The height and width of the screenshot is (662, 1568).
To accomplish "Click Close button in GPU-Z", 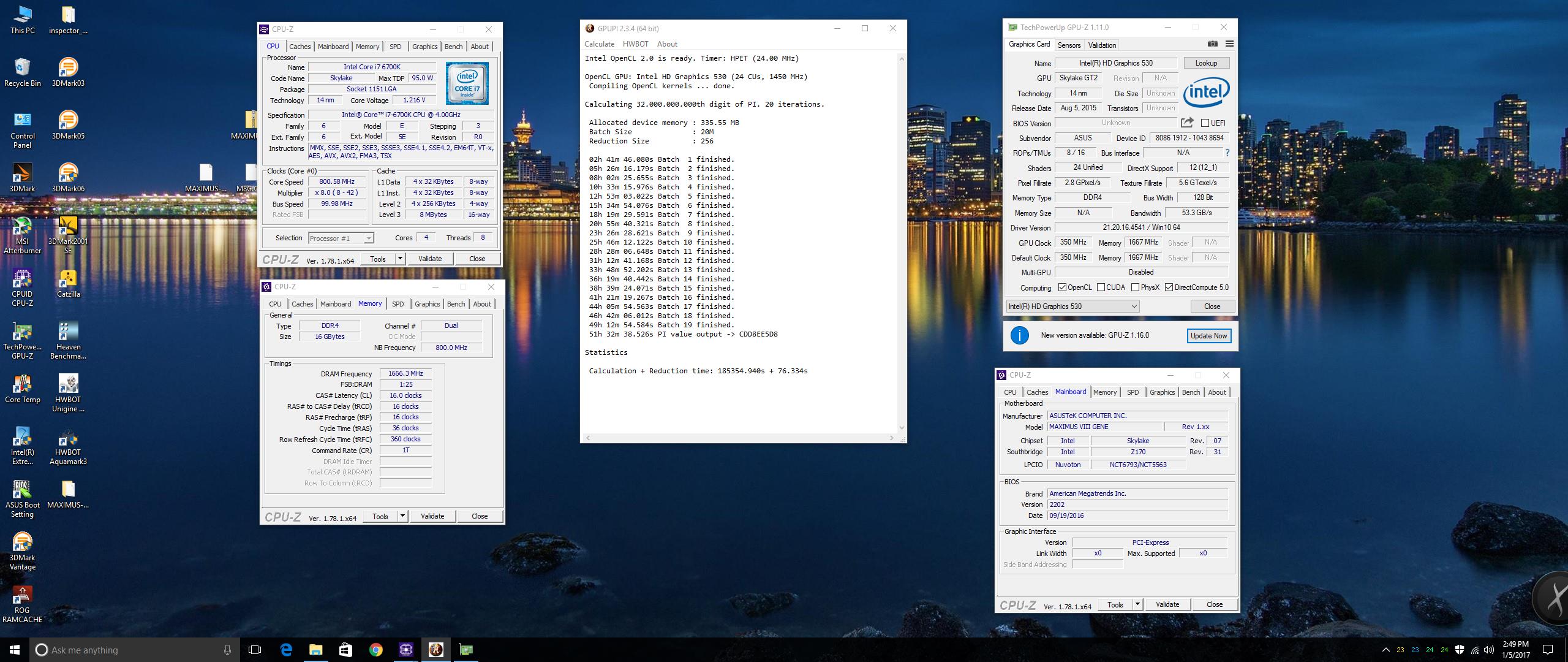I will (x=1212, y=306).
